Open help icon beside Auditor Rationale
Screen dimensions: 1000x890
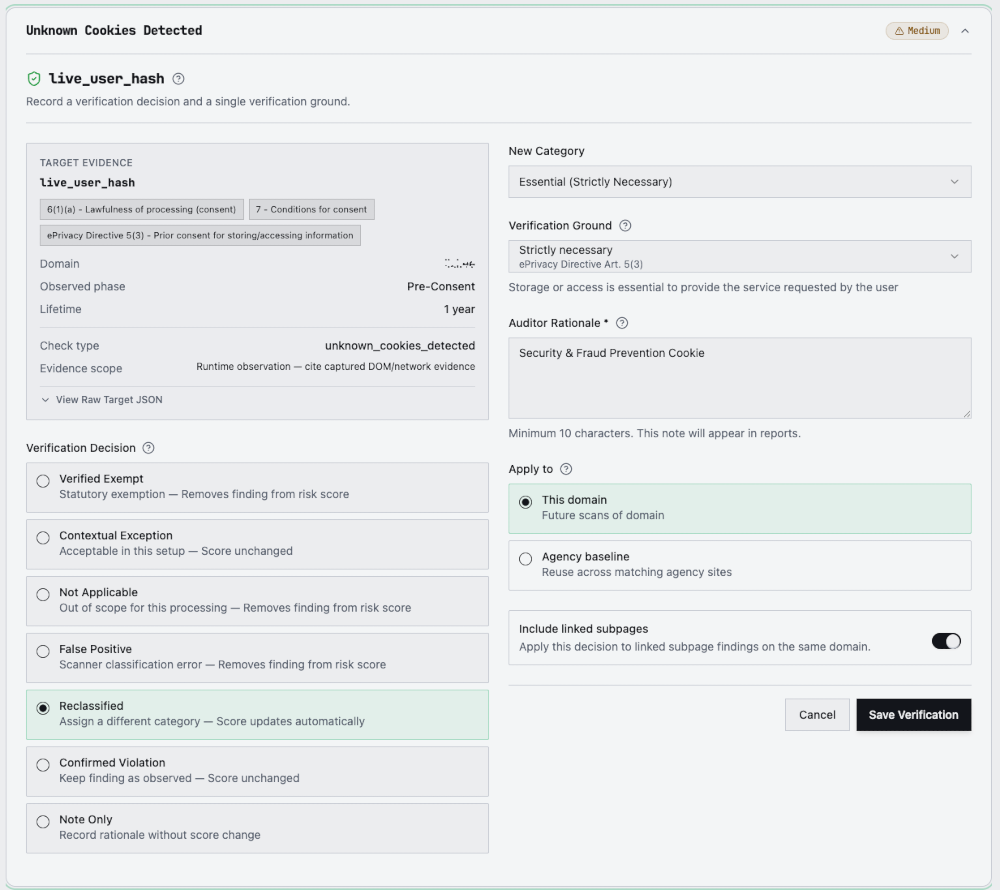622,323
